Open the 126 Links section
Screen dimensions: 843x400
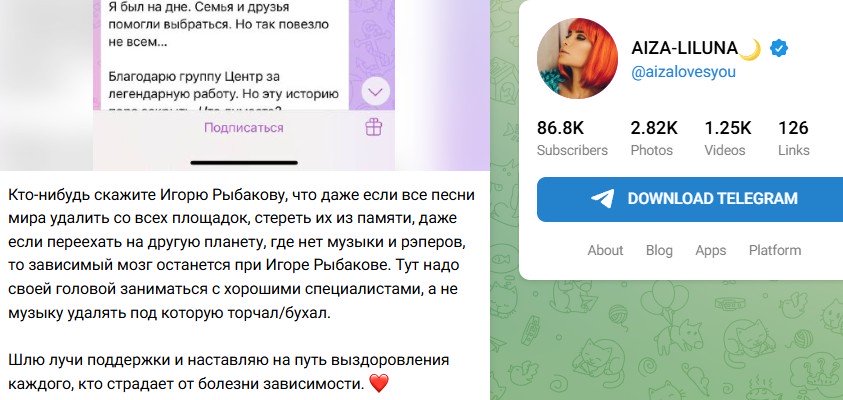click(x=794, y=138)
